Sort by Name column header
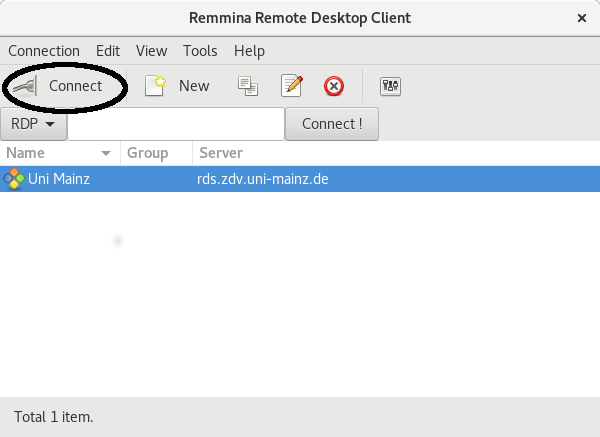 coord(60,153)
